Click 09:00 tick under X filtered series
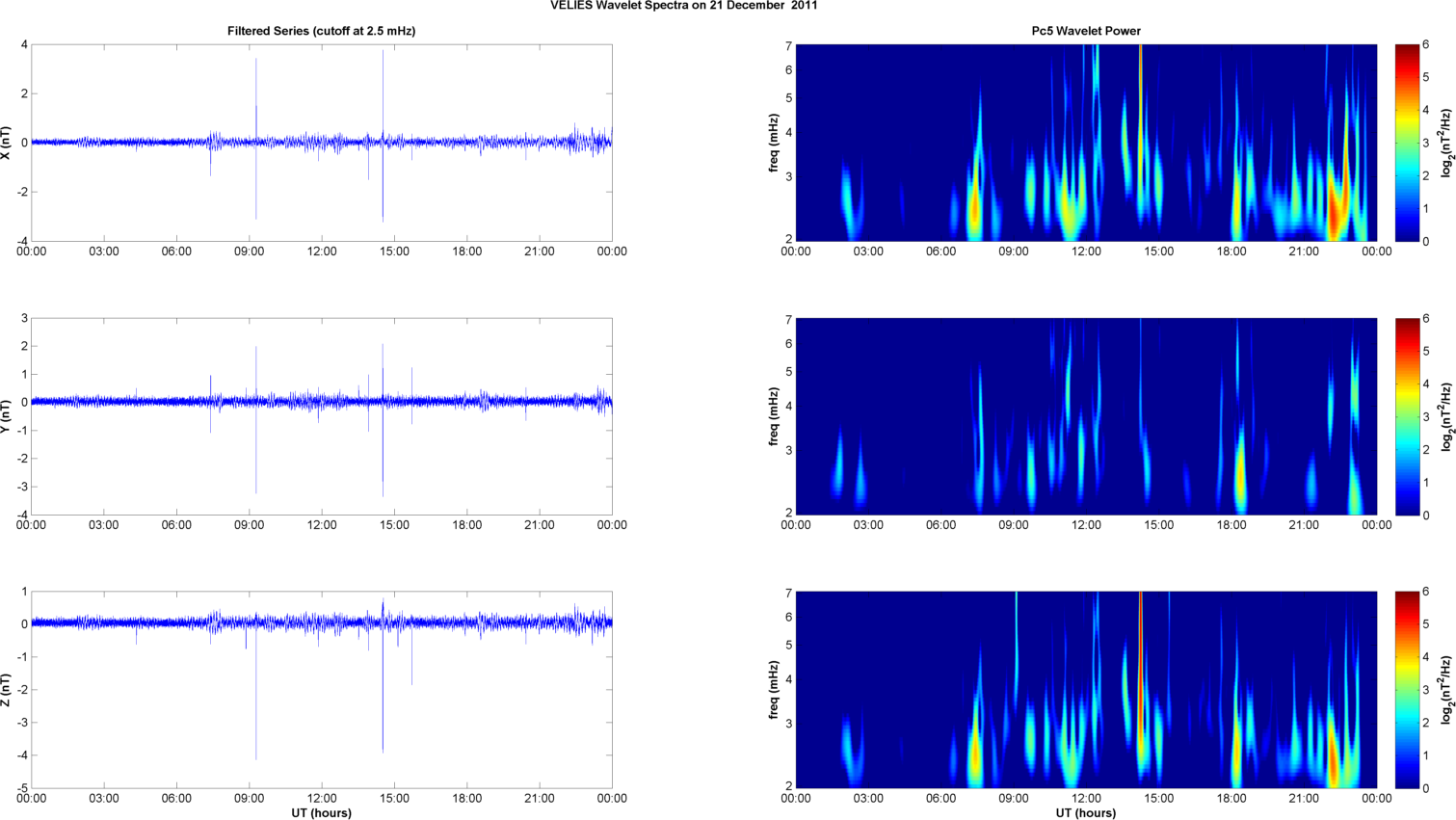The height and width of the screenshot is (820, 1456). coord(249,251)
